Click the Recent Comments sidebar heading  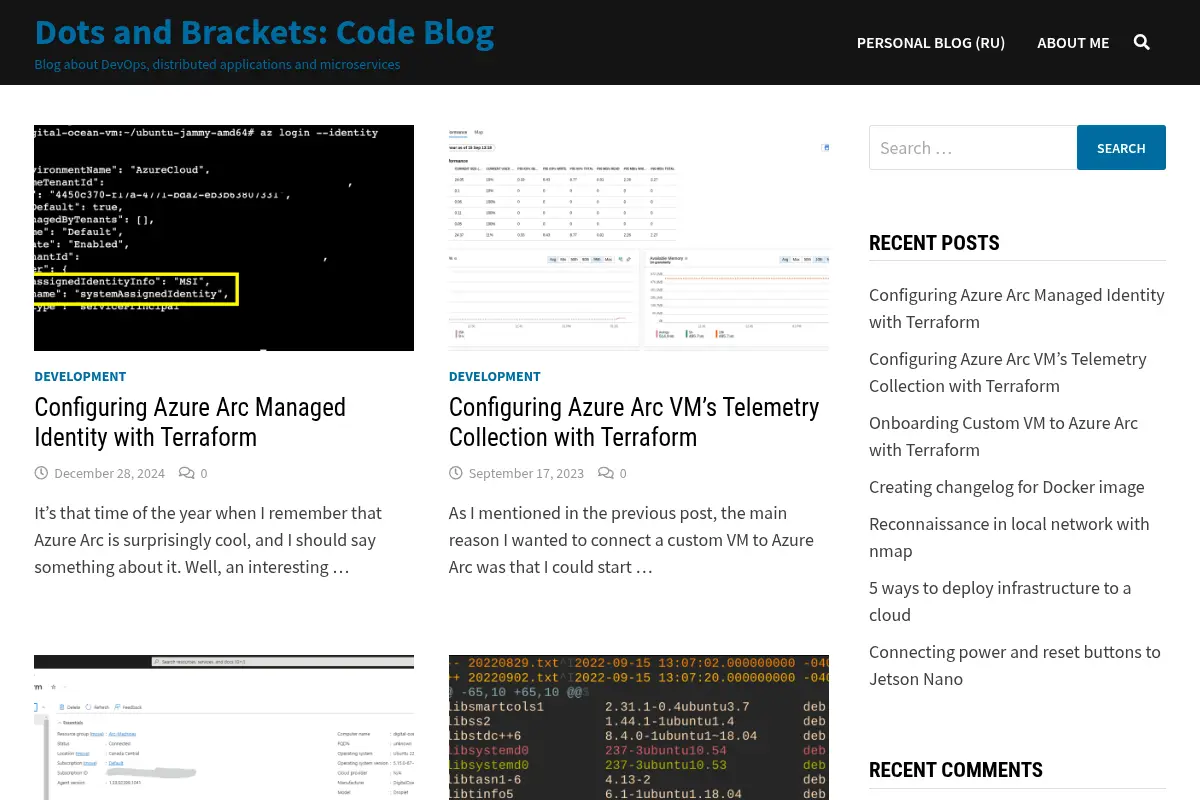pos(956,770)
